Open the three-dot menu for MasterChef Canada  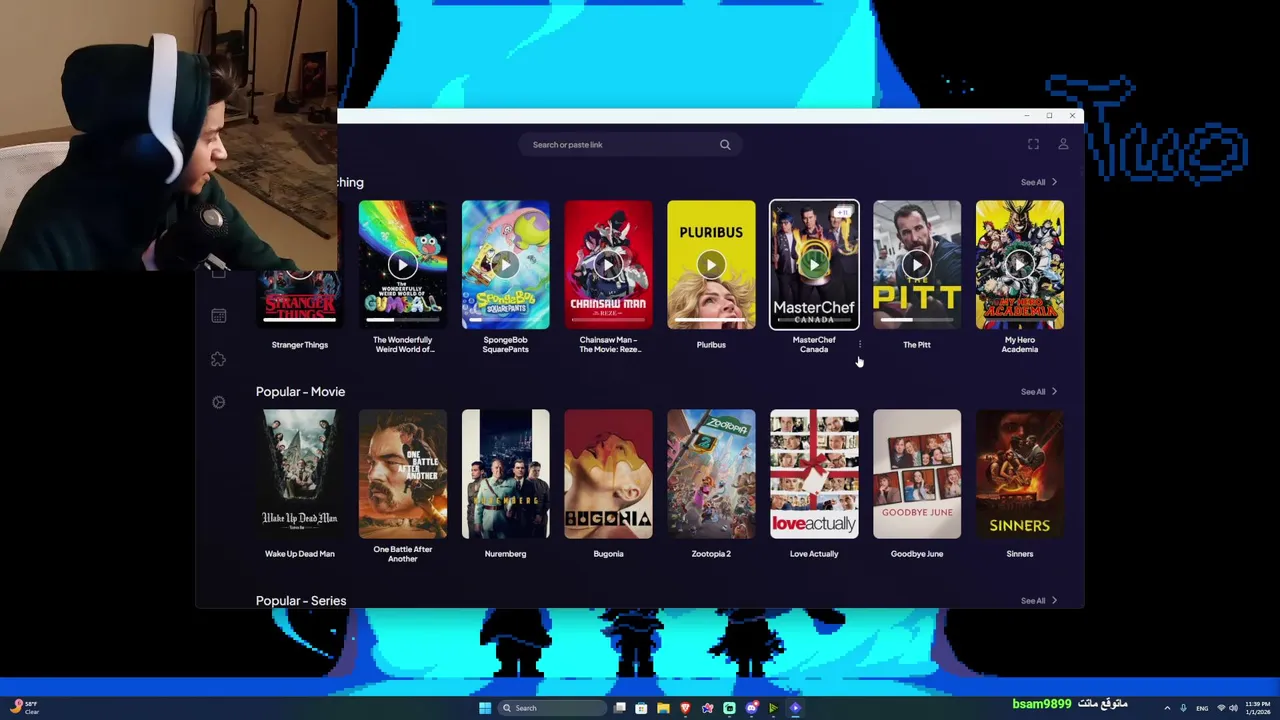pos(860,344)
